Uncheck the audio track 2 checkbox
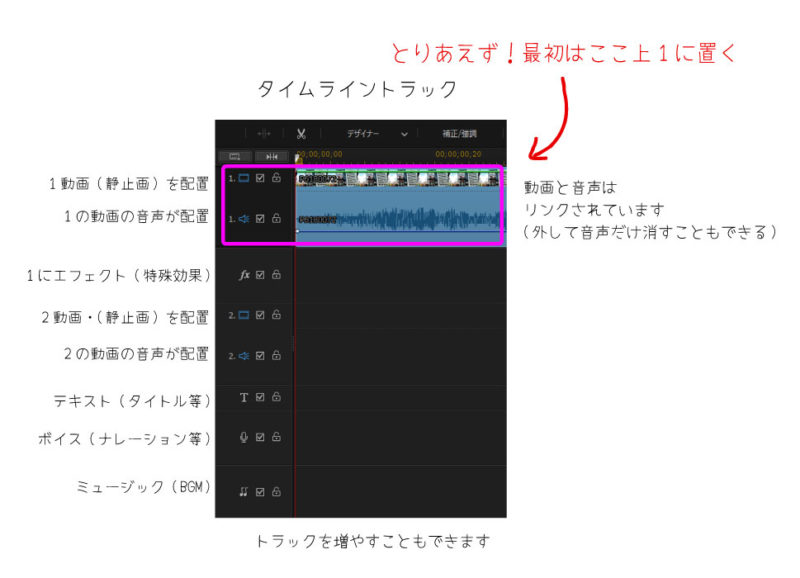800x578 pixels. point(260,355)
